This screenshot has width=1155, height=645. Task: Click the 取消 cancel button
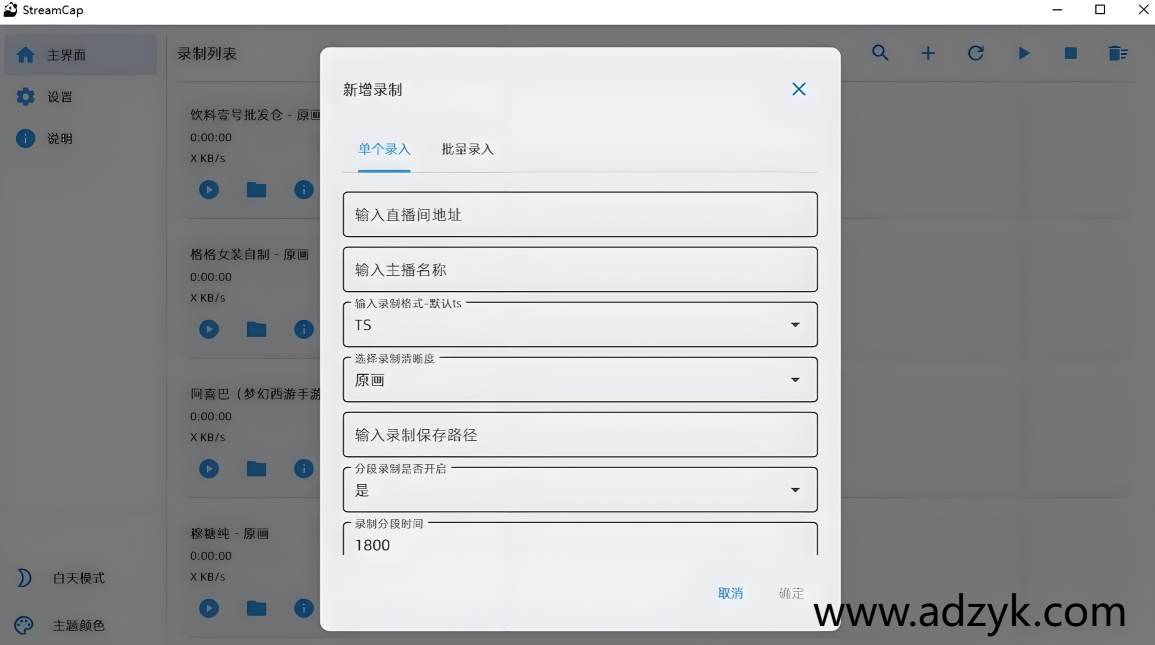pyautogui.click(x=730, y=592)
